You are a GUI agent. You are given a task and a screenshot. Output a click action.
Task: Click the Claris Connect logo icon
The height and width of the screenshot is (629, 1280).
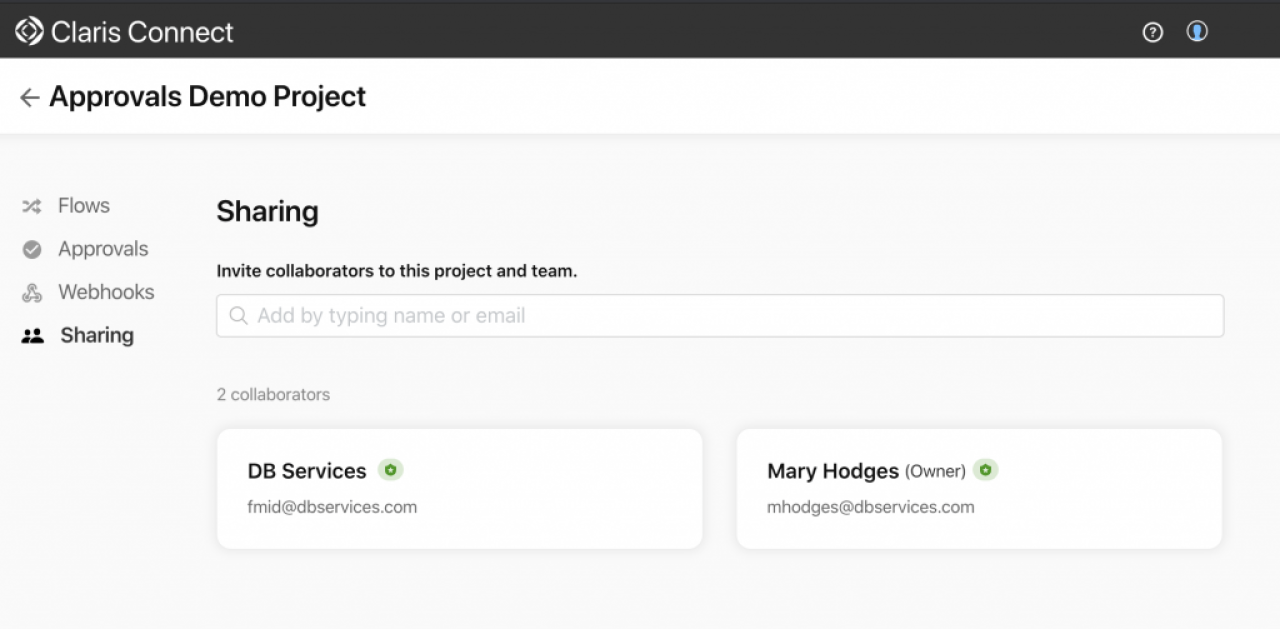[x=29, y=31]
